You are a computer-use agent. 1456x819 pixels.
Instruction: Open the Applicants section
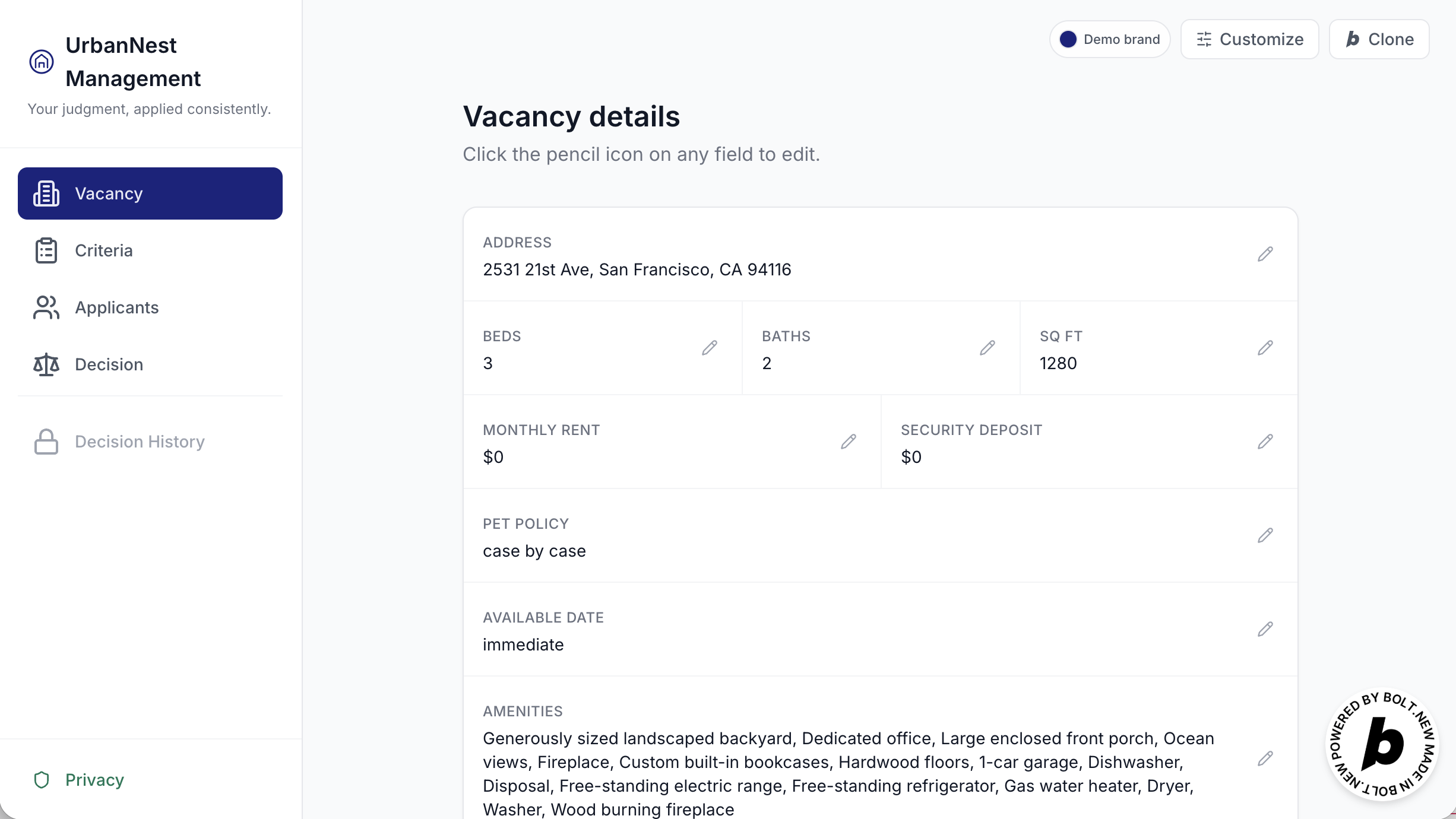[x=150, y=307]
